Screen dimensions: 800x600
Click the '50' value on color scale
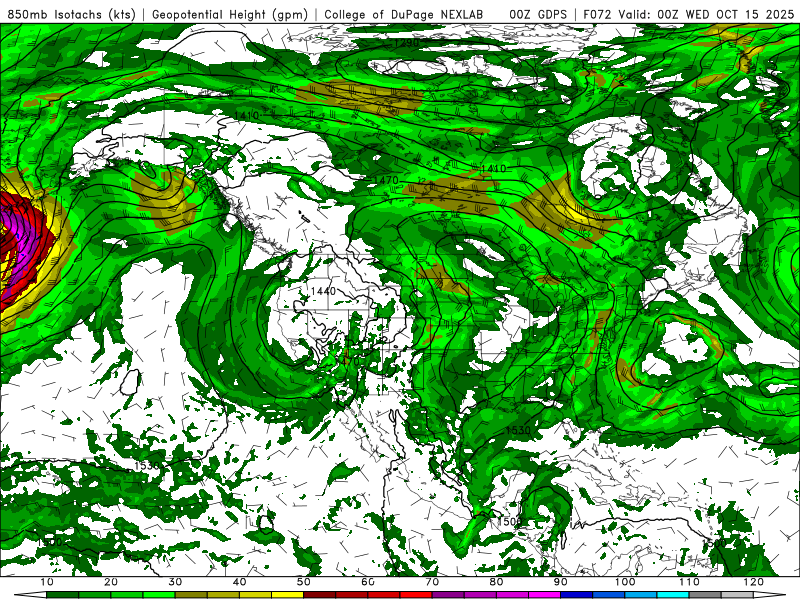304,582
